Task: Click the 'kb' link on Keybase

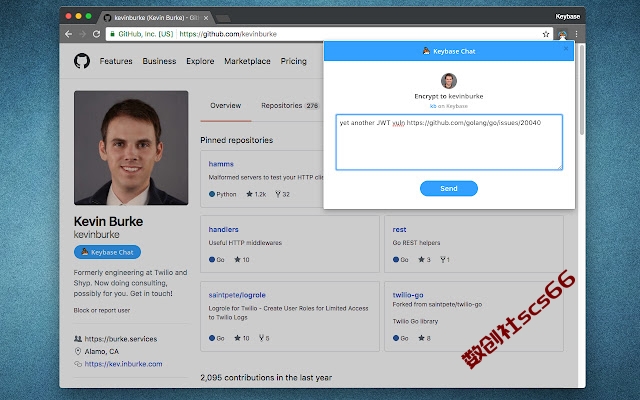Action: point(433,106)
